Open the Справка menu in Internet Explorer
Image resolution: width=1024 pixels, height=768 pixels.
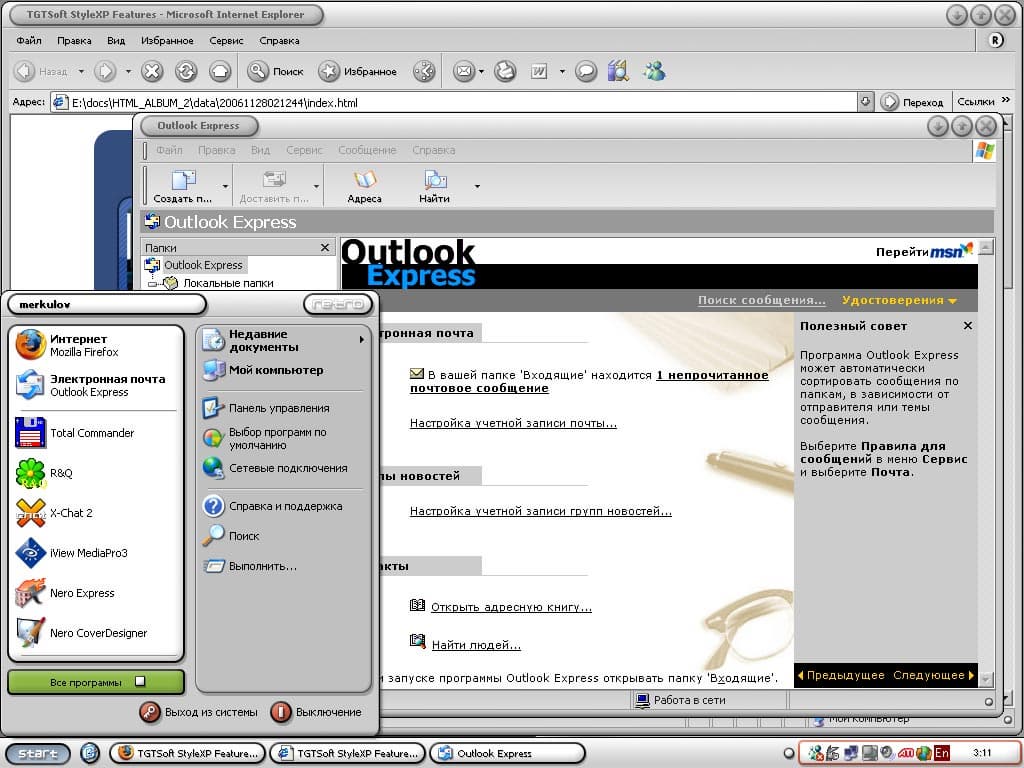click(x=279, y=40)
